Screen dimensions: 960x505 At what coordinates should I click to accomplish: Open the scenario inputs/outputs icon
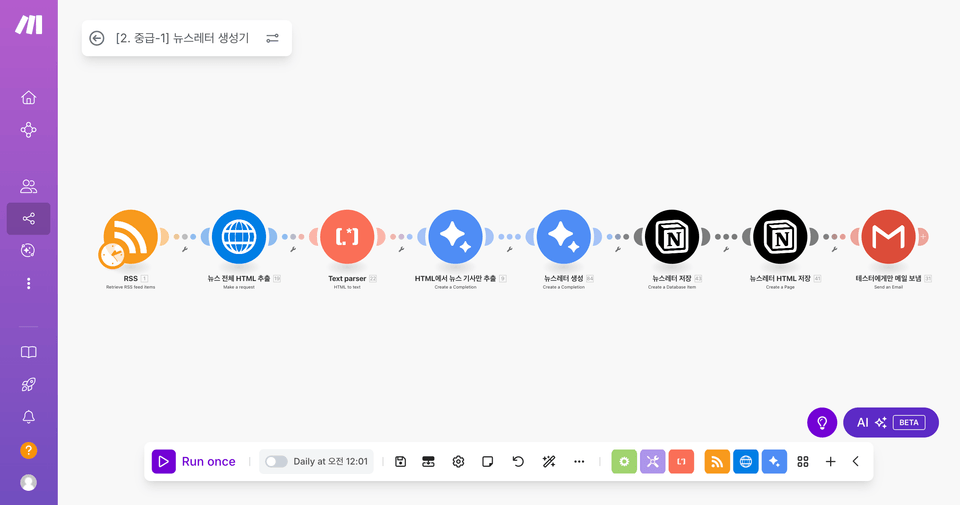coord(429,462)
